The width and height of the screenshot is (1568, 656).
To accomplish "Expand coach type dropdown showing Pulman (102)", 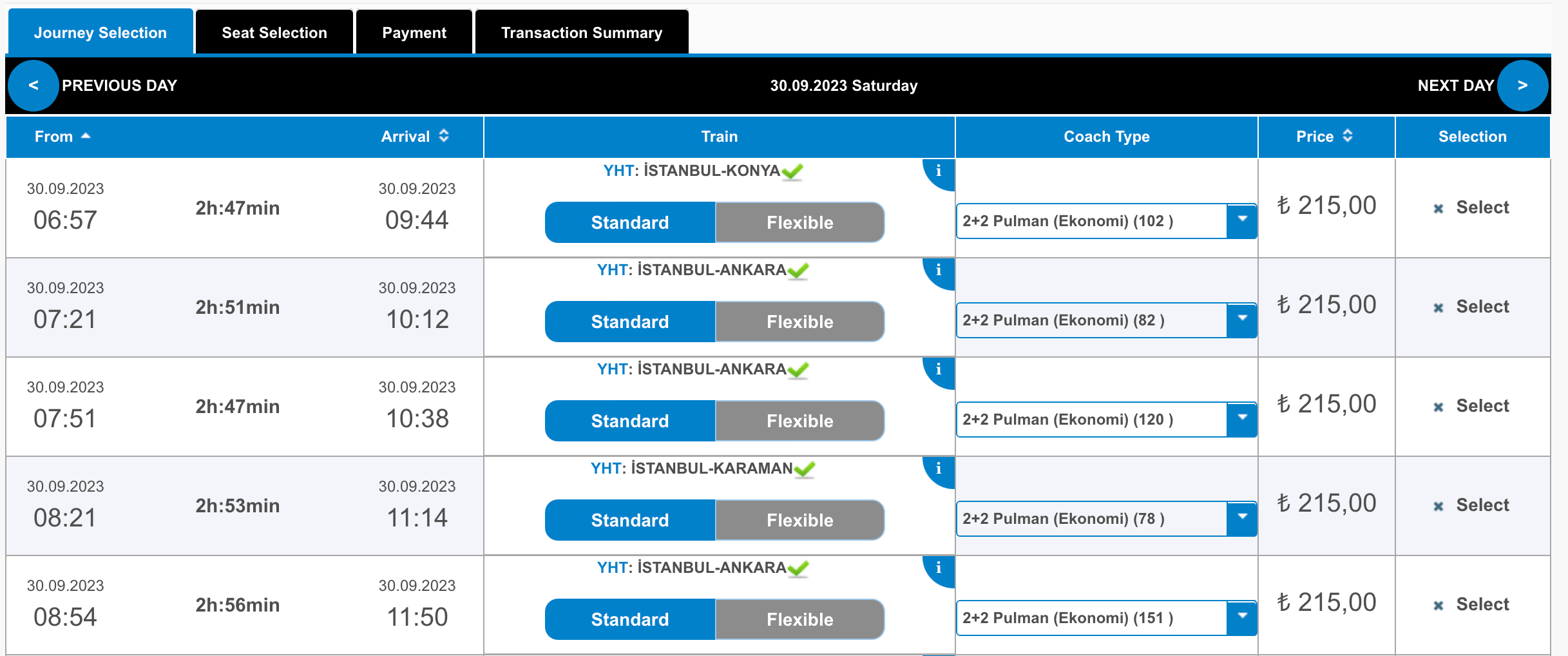I will 1107,221.
